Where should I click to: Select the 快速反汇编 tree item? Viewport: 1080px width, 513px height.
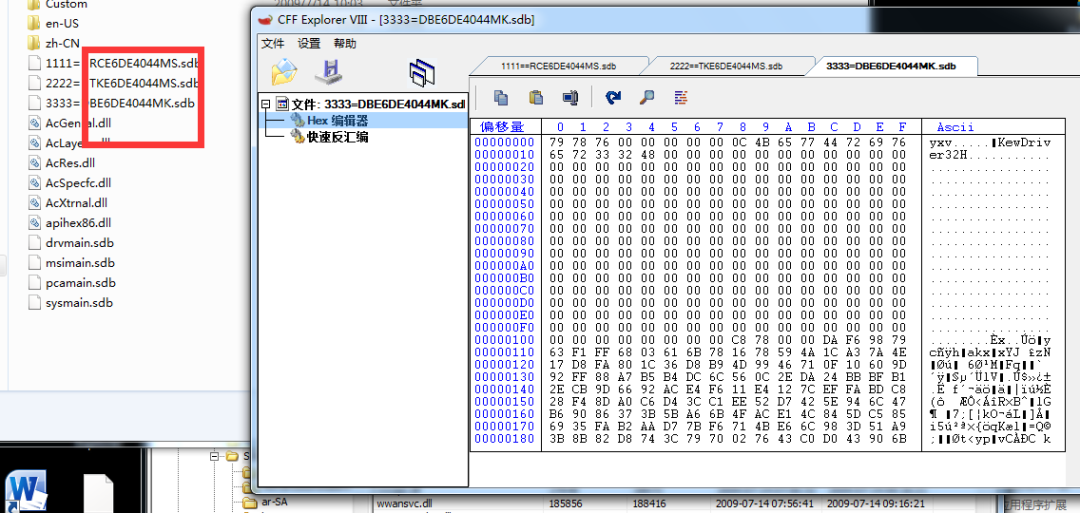[338, 136]
